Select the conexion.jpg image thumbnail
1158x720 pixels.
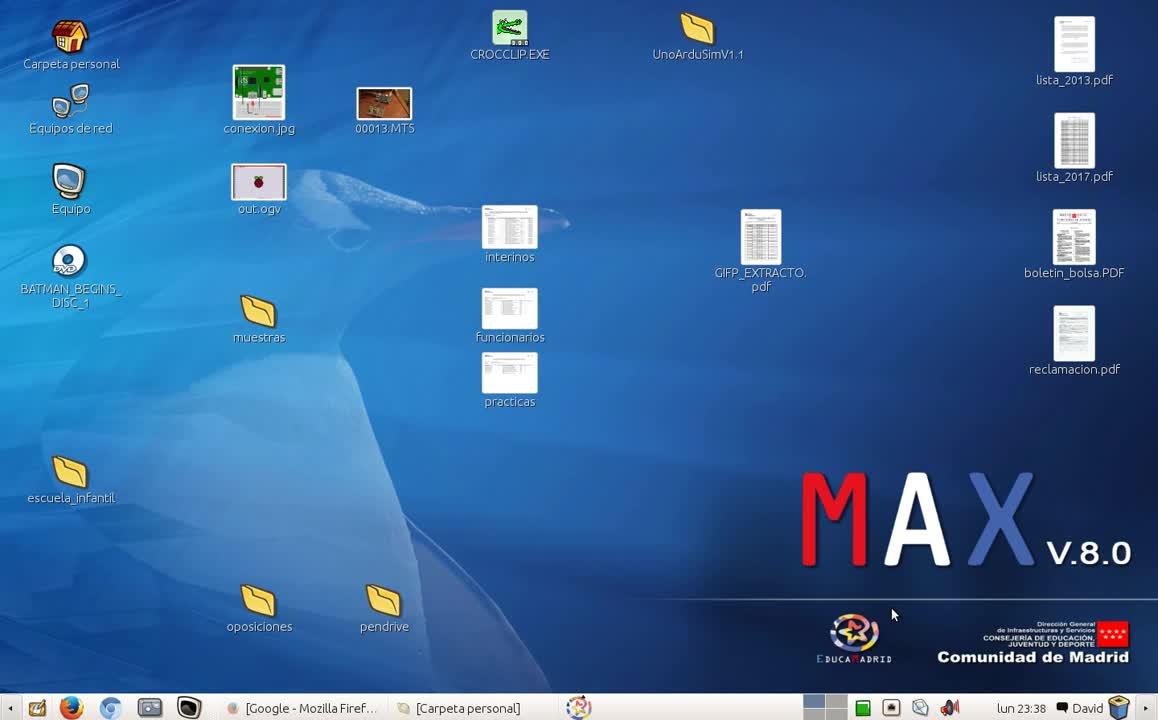click(x=259, y=93)
